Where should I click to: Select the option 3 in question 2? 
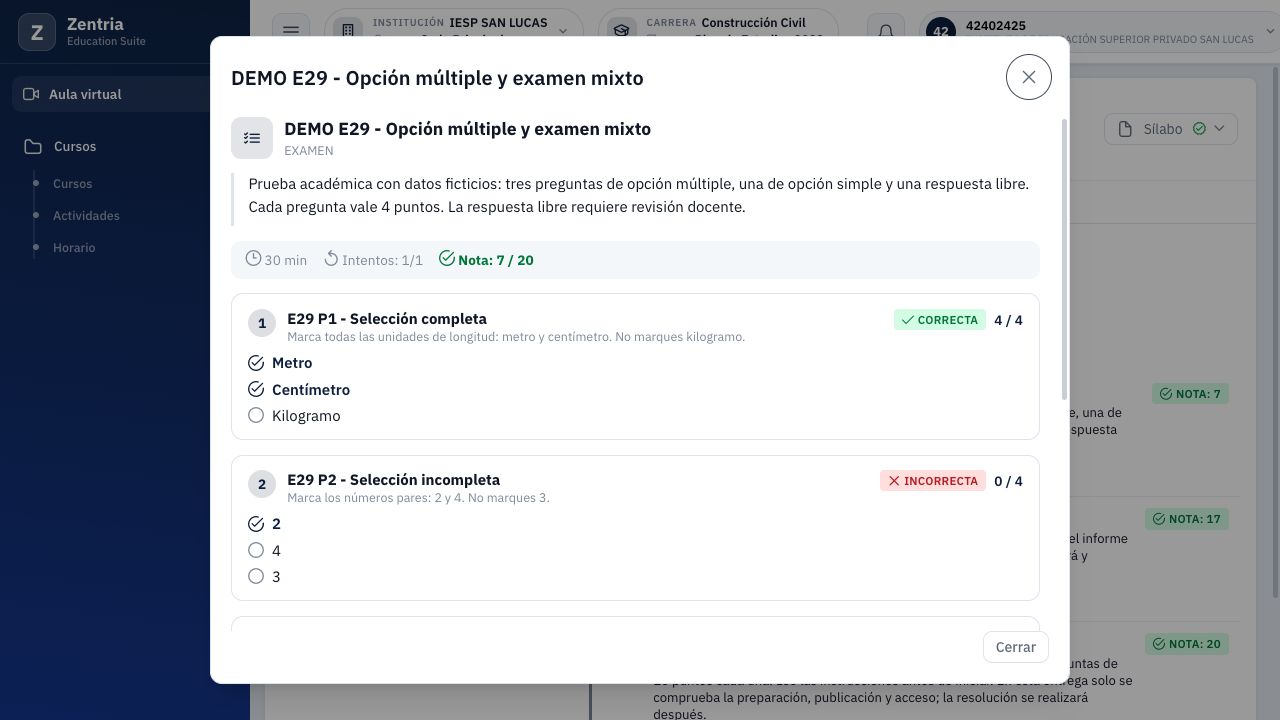click(x=256, y=576)
